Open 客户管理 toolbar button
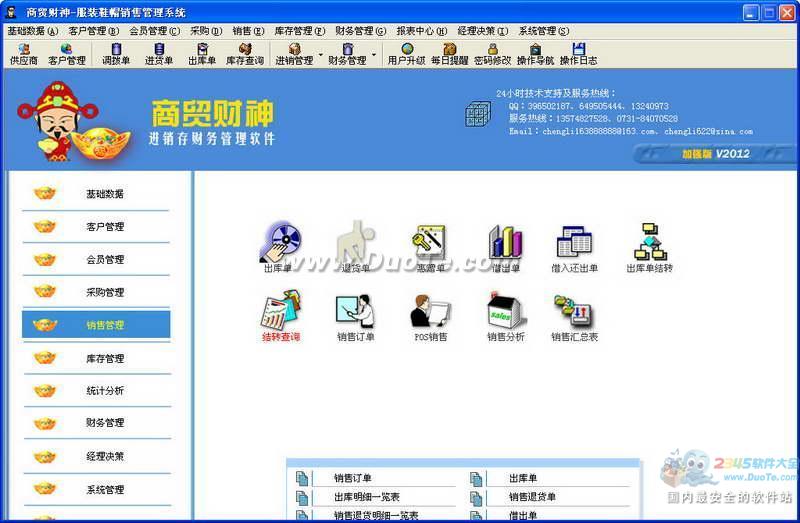800x523 pixels. (67, 55)
